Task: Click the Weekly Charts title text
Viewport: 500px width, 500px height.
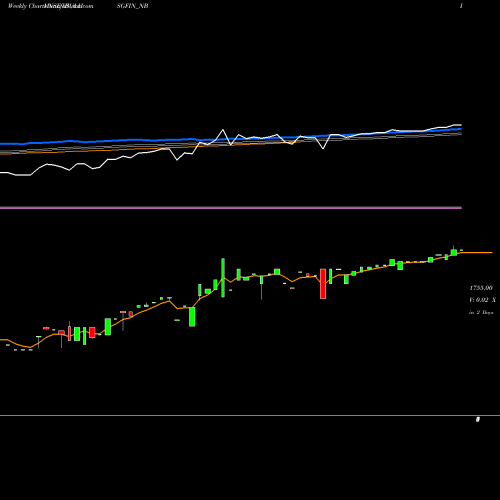Action: 28,6
